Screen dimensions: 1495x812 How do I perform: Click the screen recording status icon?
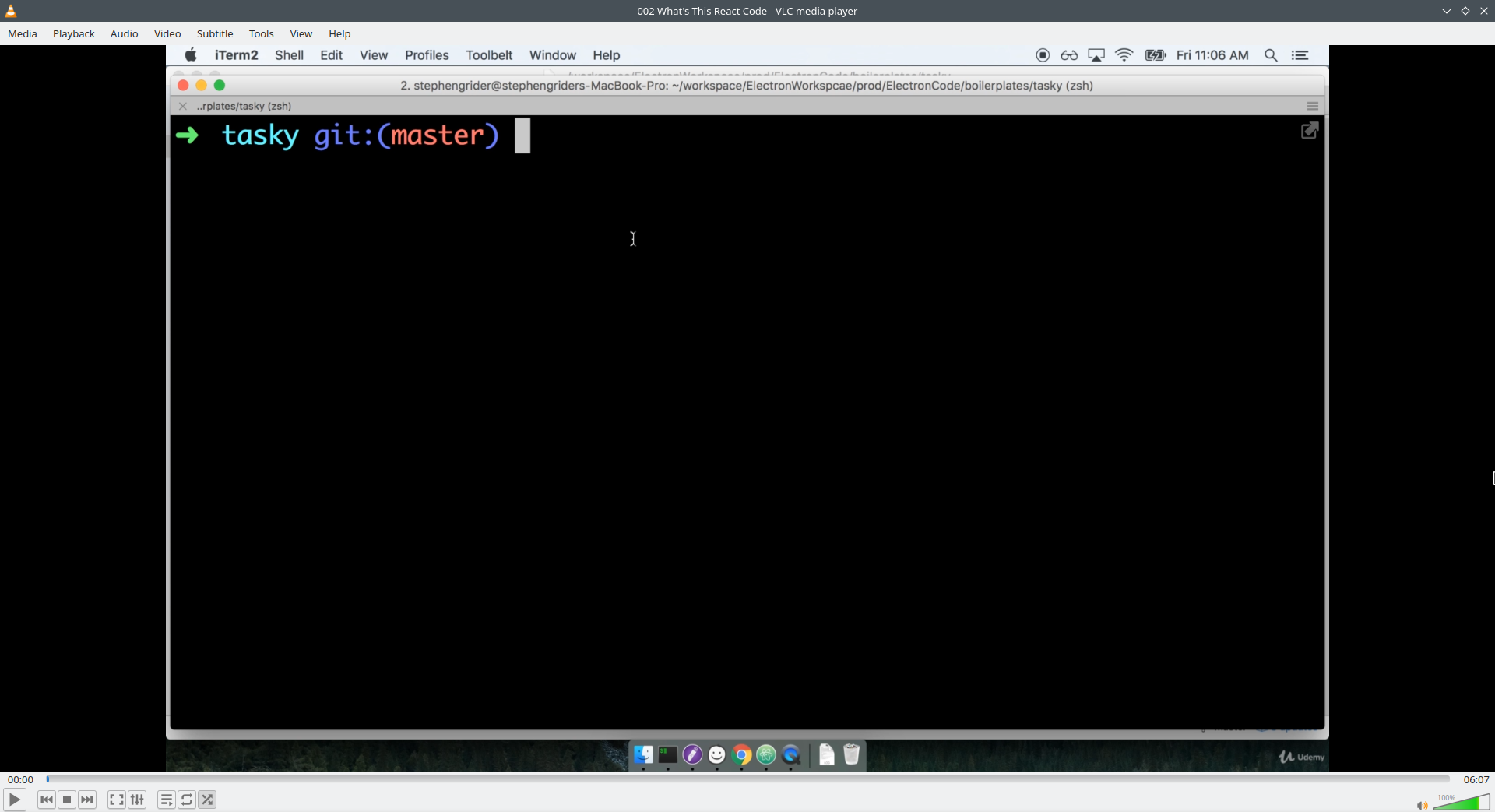point(1043,55)
